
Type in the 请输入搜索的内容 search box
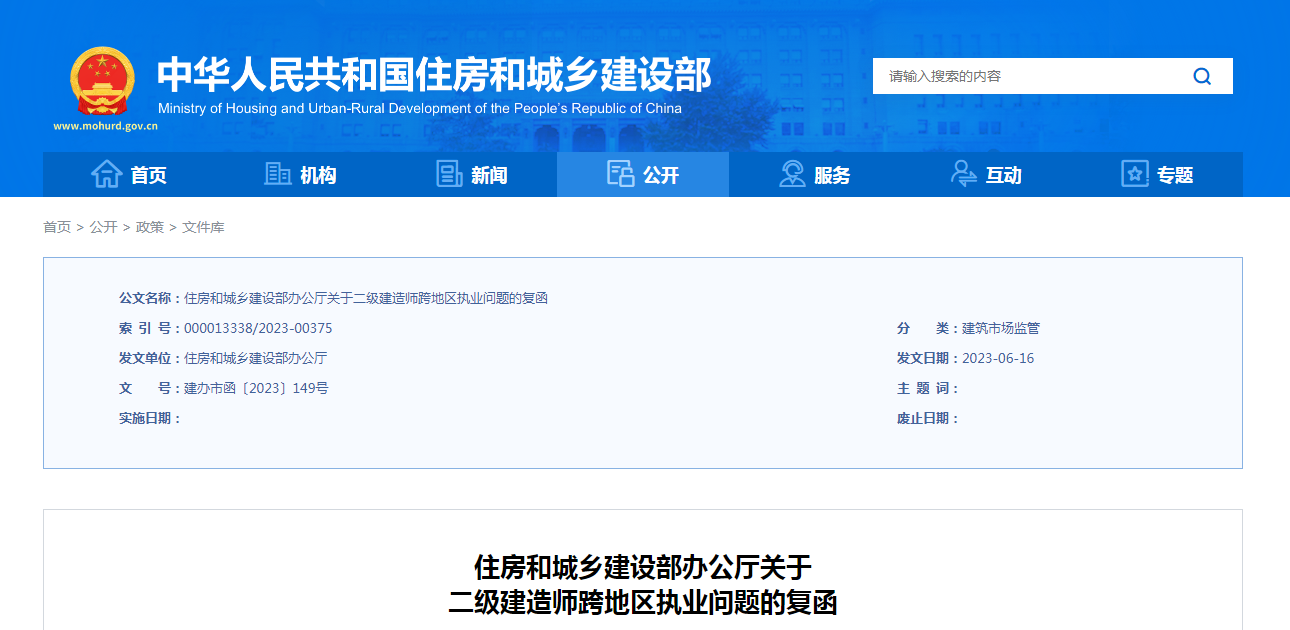(1030, 76)
